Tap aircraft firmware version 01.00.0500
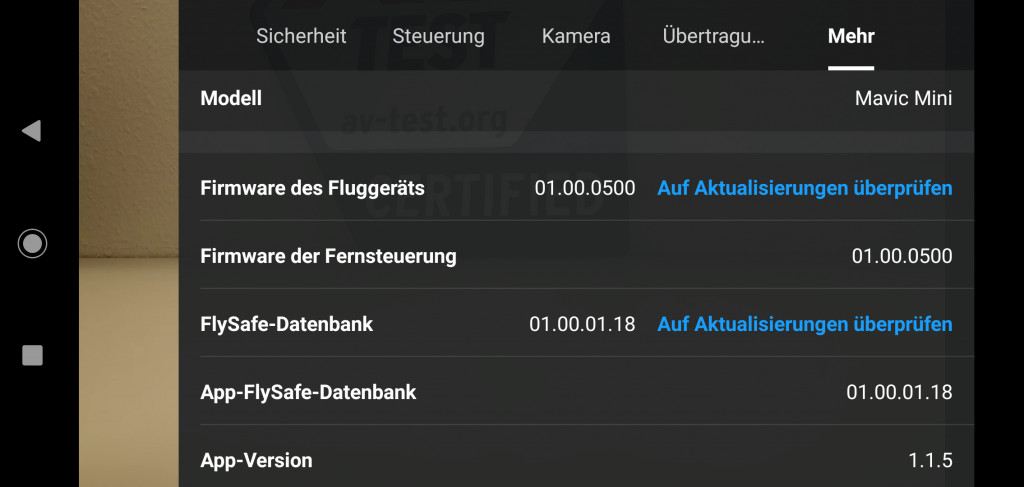 584,188
